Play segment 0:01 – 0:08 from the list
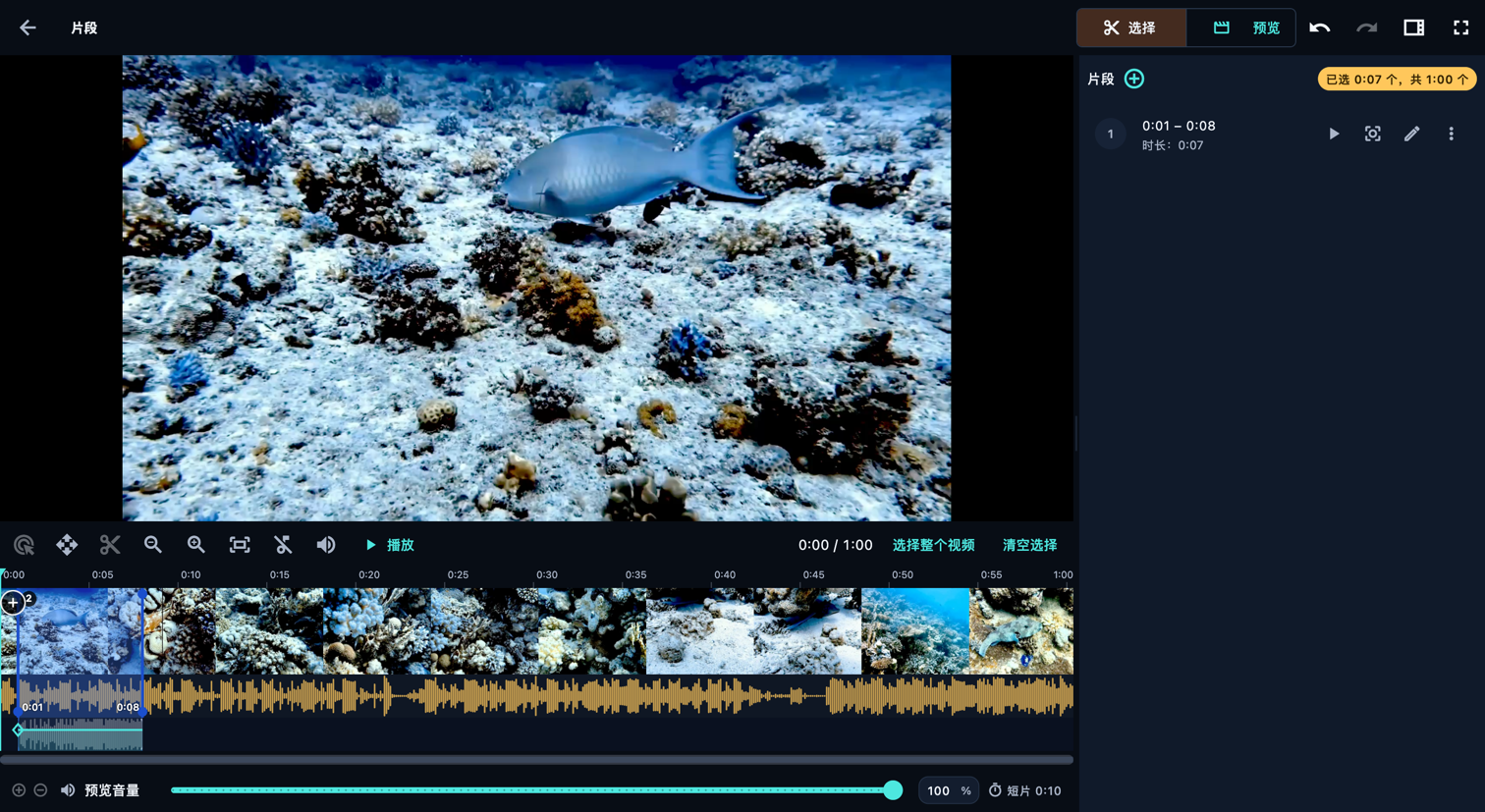1485x812 pixels. [1334, 134]
